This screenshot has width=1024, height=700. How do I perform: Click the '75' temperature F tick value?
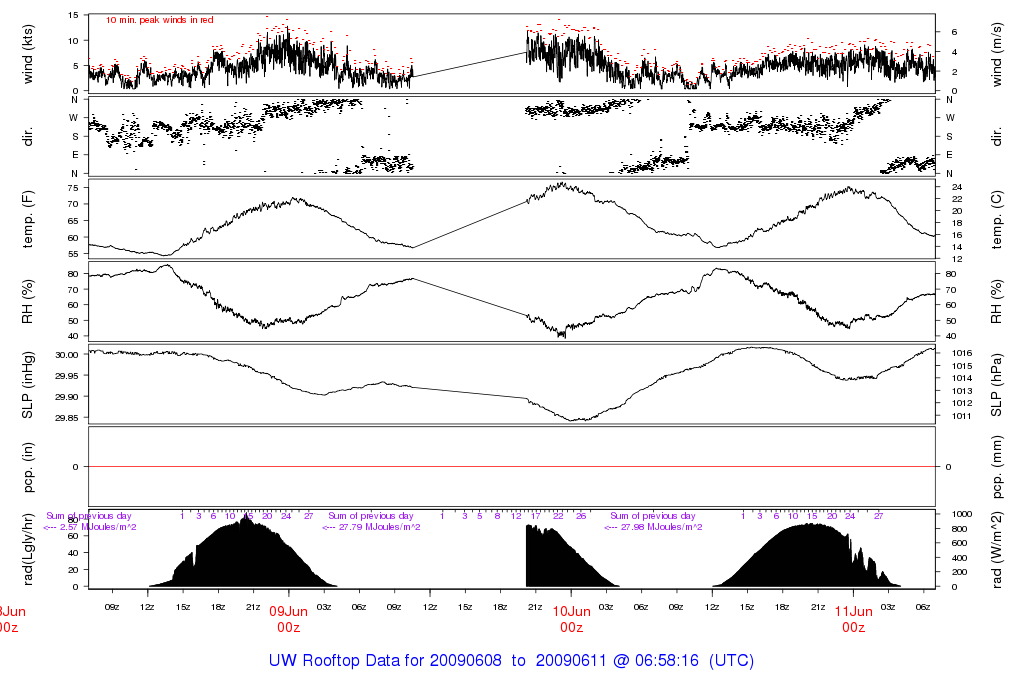click(73, 188)
